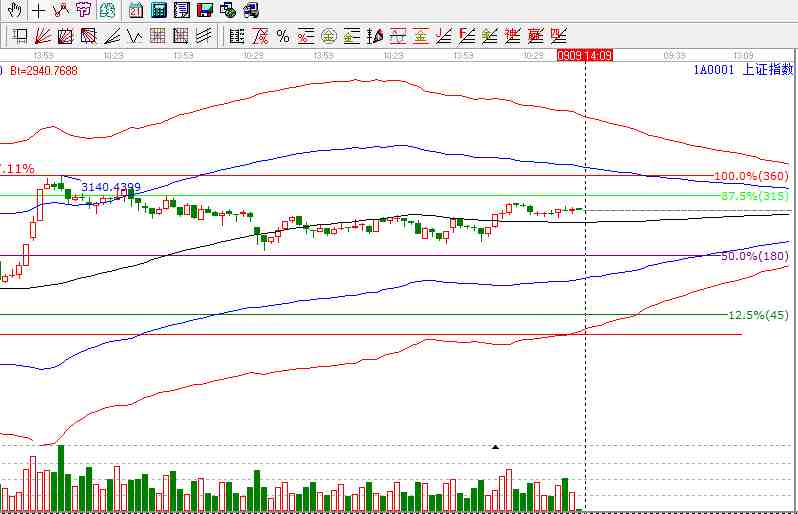Click the computer monitor icon

251,10
